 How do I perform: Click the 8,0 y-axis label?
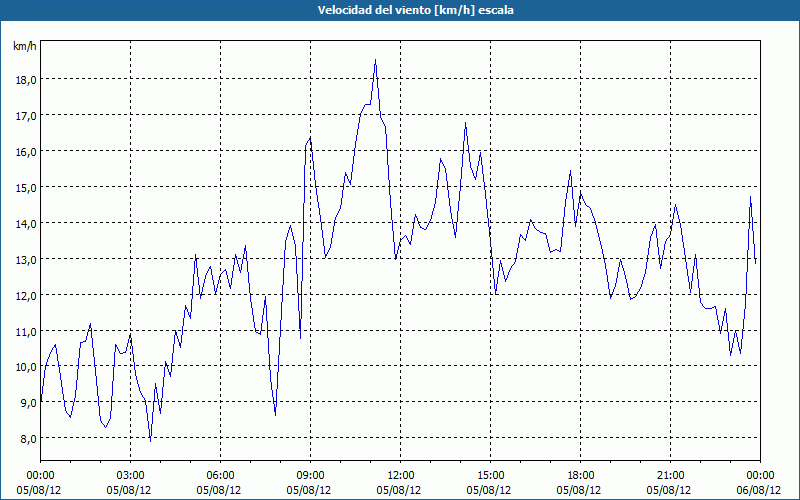pos(29,438)
